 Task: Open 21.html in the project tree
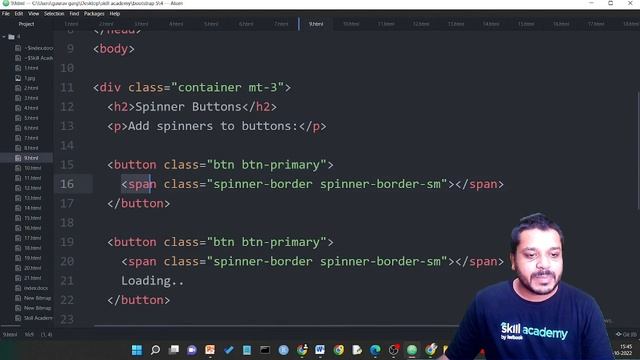tap(32, 278)
